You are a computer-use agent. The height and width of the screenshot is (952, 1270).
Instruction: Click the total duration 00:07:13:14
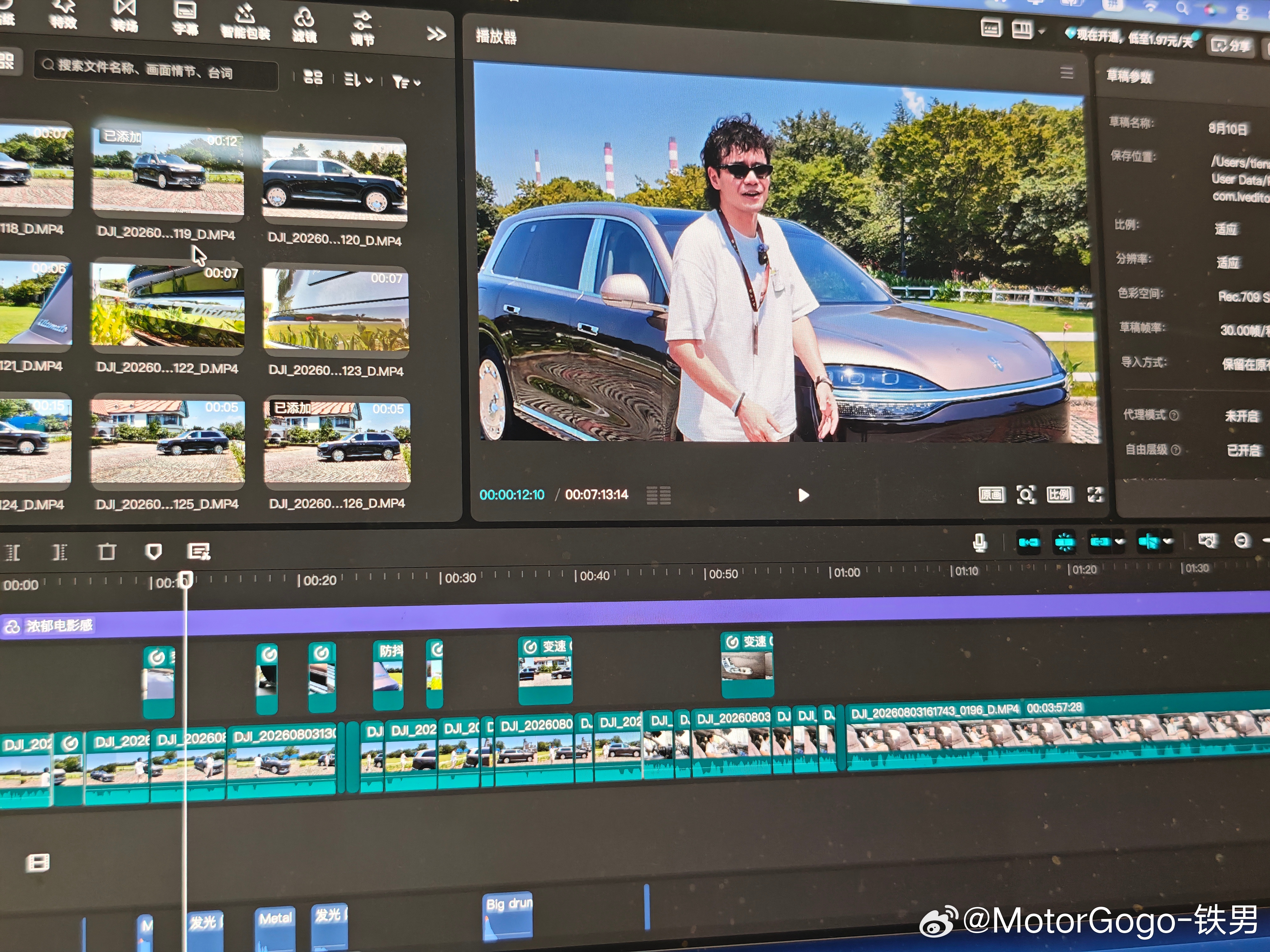[597, 495]
